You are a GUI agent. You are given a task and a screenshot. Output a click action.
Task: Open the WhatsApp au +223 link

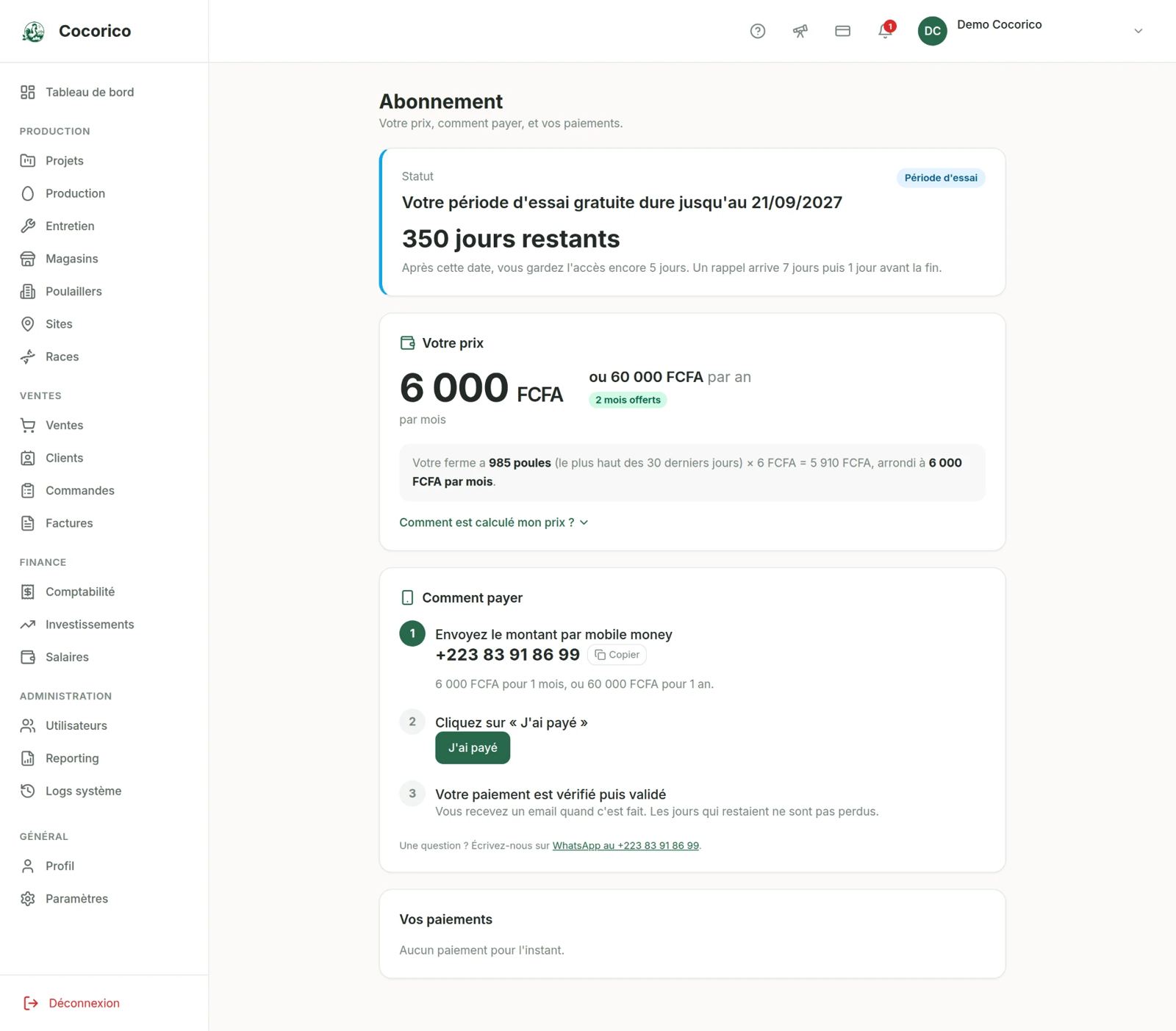tap(625, 846)
